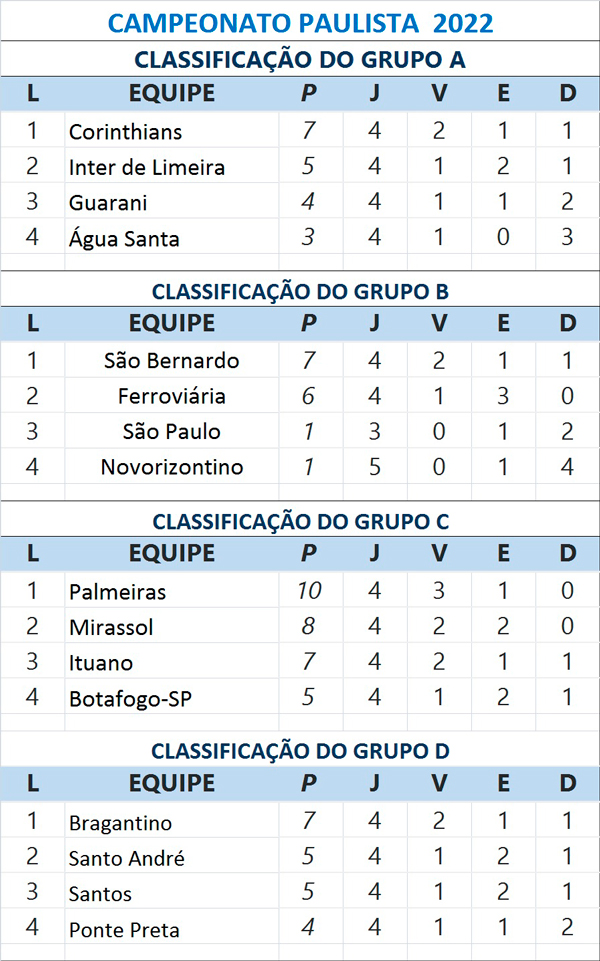Click the Guarani team name
The height and width of the screenshot is (961, 600).
(108, 202)
